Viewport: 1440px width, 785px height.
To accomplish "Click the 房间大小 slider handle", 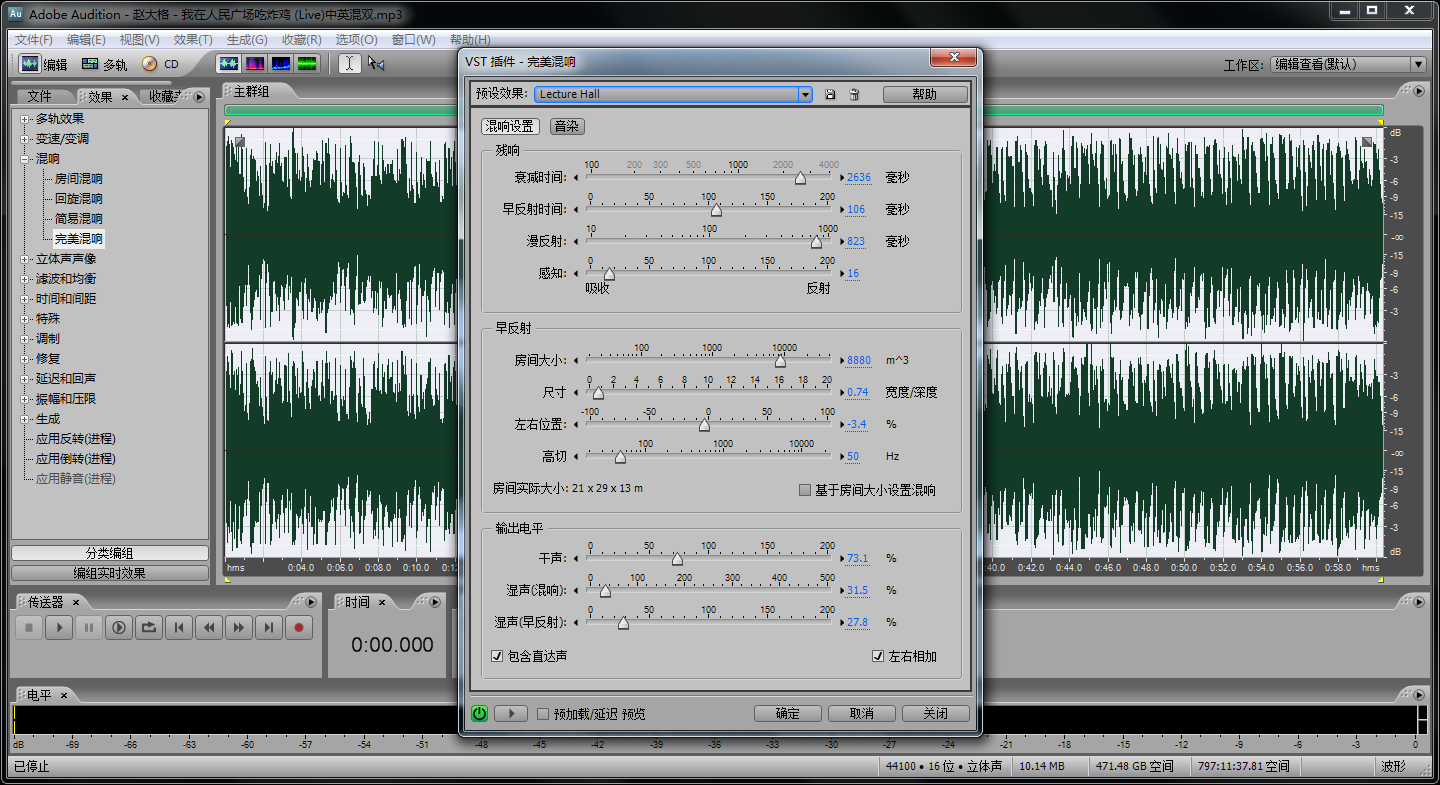I will point(780,361).
